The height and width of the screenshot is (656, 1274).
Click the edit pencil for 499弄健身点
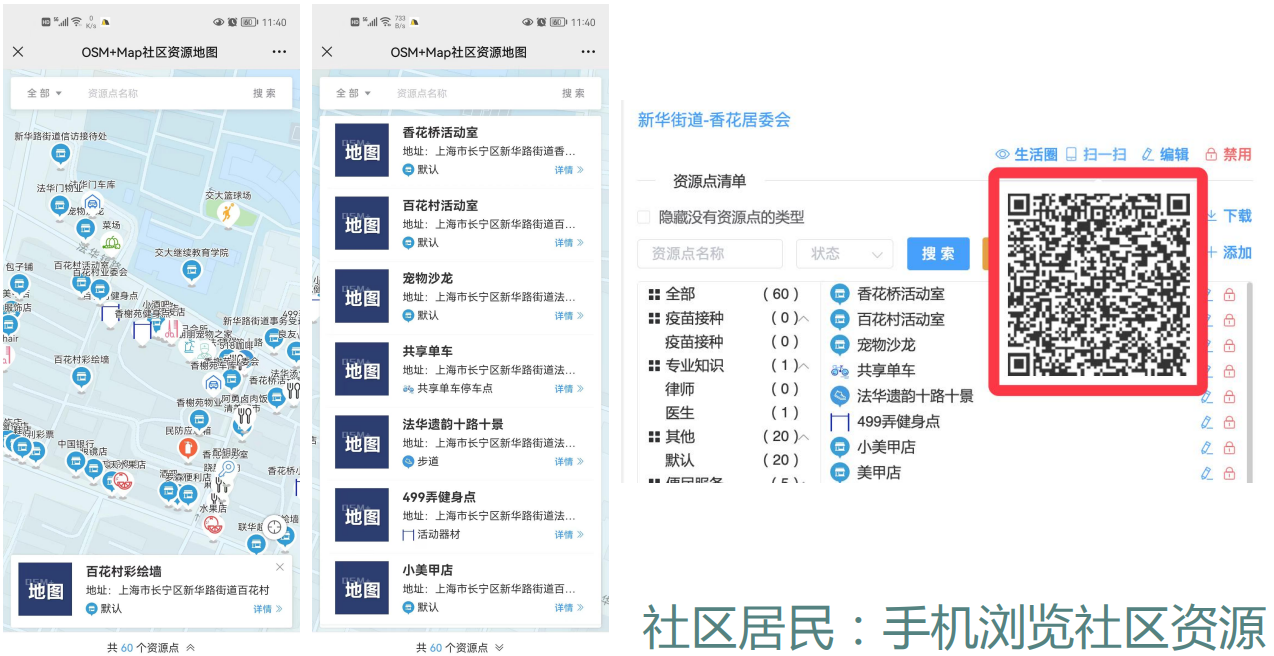(x=1206, y=422)
